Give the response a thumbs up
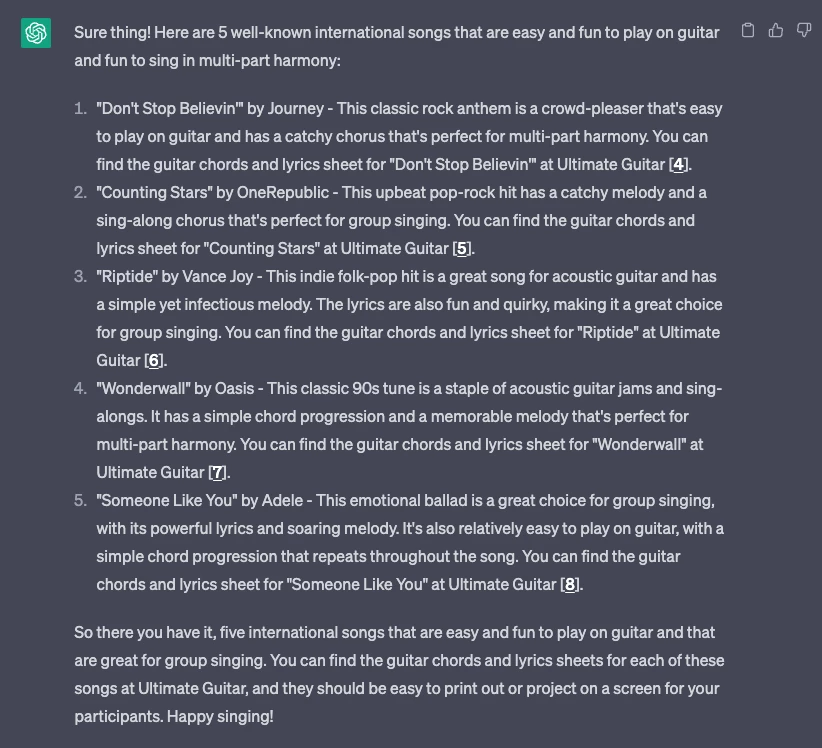The height and width of the screenshot is (748, 822). click(776, 31)
